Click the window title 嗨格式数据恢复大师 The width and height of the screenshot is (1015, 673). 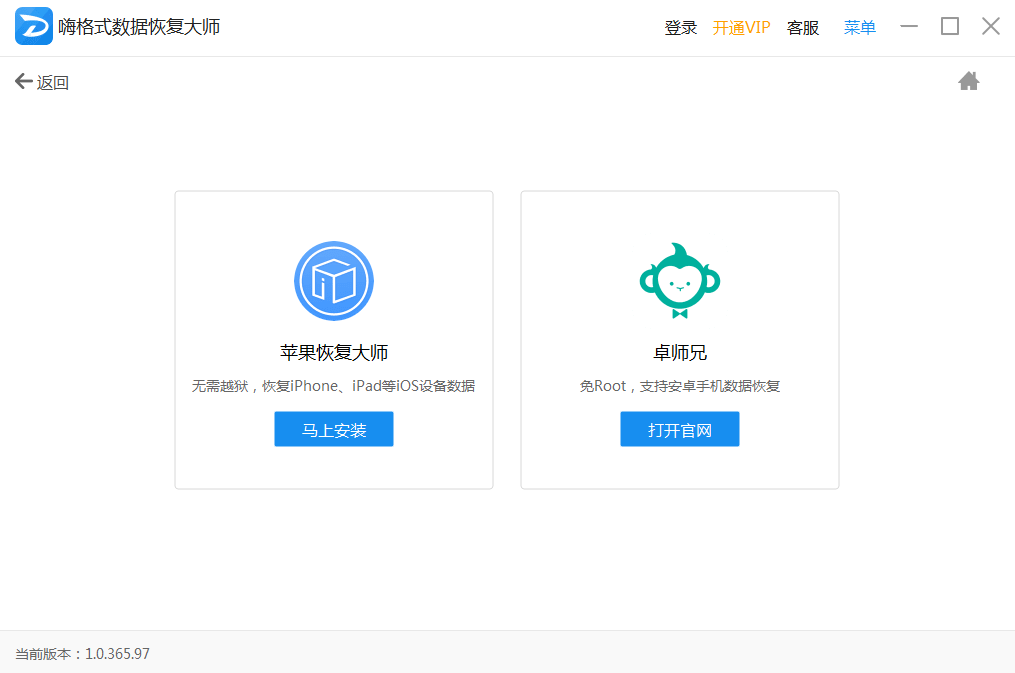pyautogui.click(x=139, y=27)
